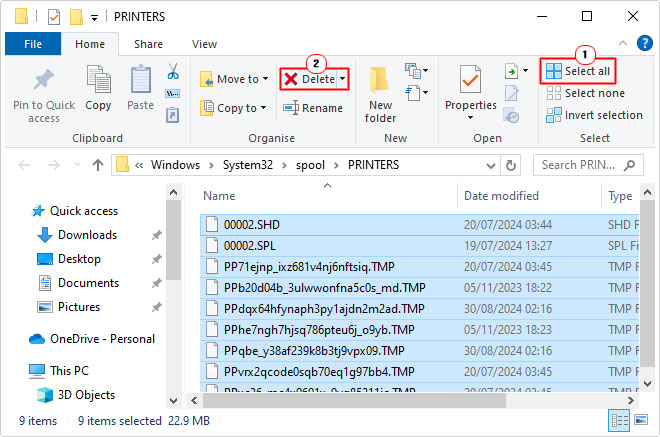The width and height of the screenshot is (660, 437).
Task: Open Pictures in navigation pane
Action: pyautogui.click(x=79, y=307)
